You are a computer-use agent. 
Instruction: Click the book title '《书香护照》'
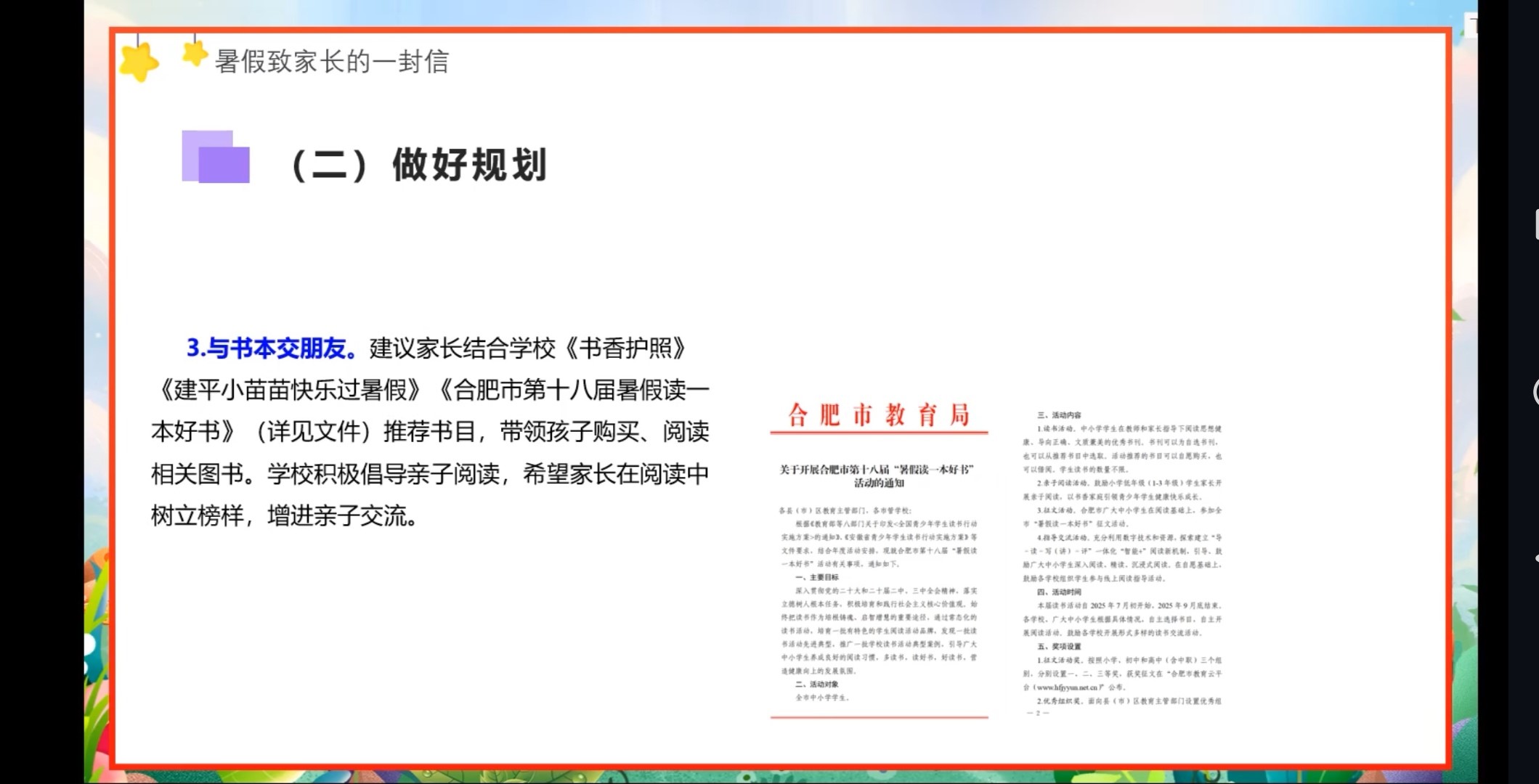625,348
